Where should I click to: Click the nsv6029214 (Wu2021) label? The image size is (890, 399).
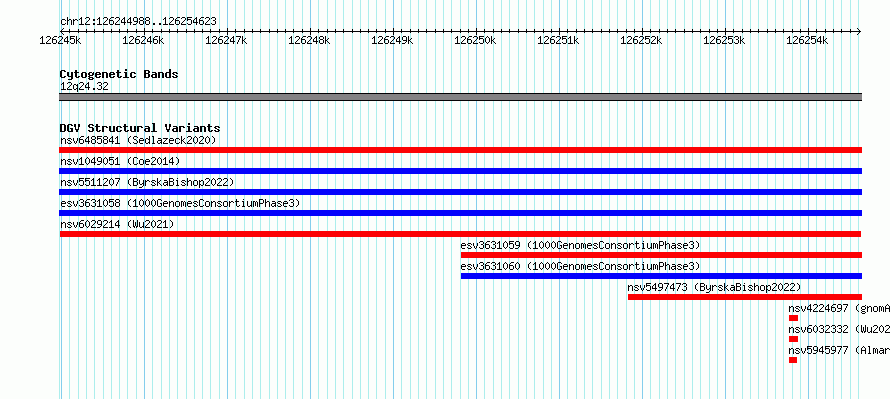(x=117, y=224)
